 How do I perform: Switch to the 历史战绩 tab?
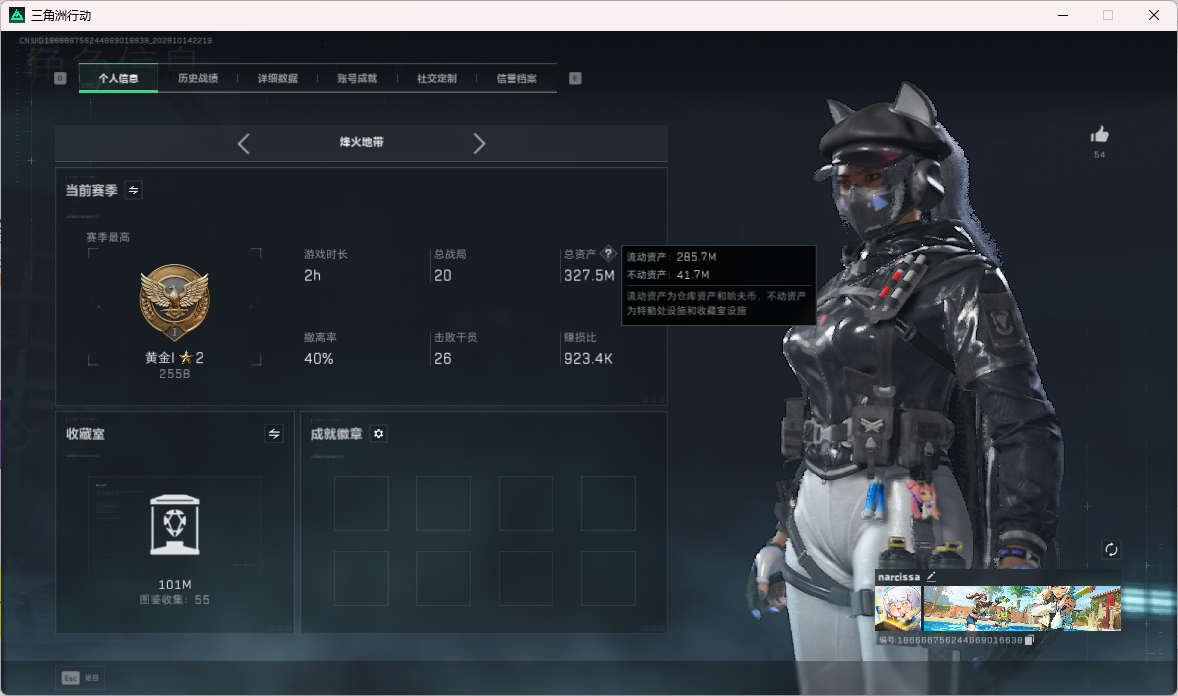[198, 78]
